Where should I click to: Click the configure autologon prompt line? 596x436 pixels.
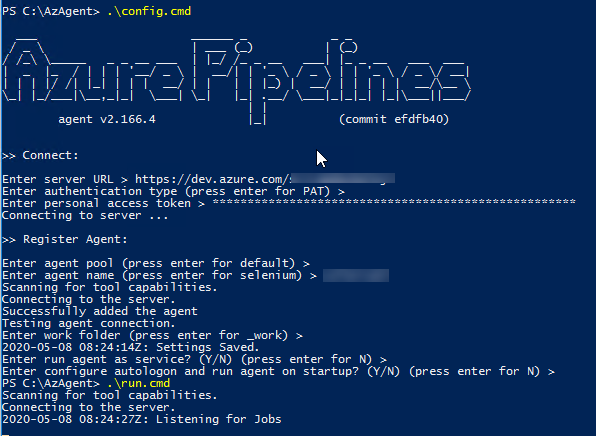pos(278,371)
